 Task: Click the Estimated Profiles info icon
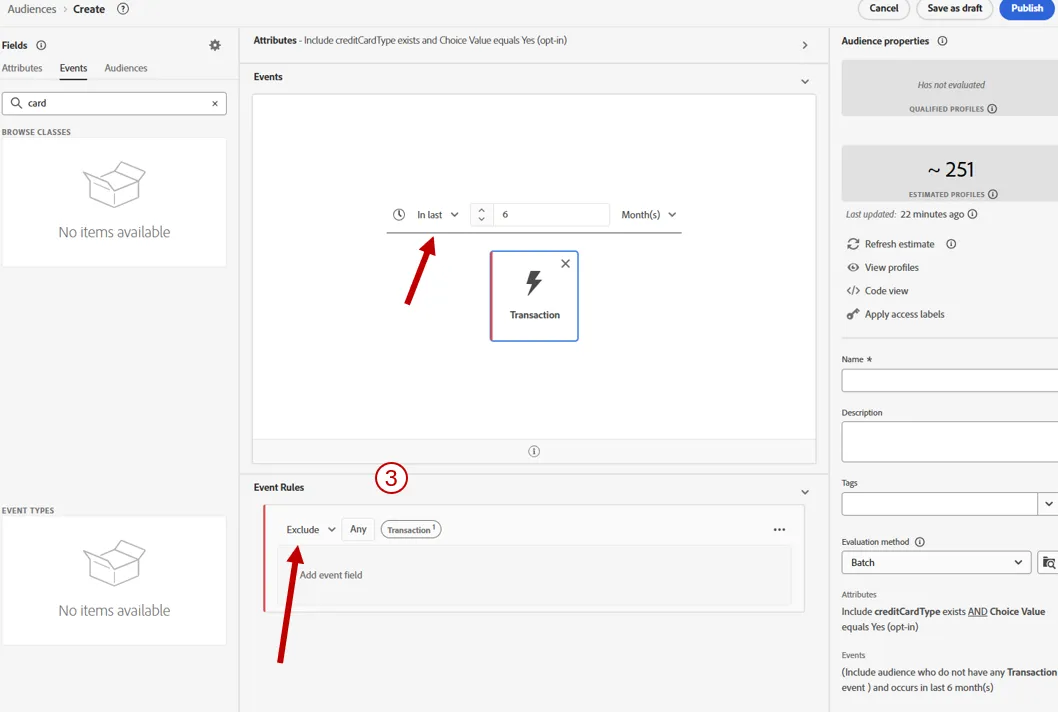click(993, 194)
